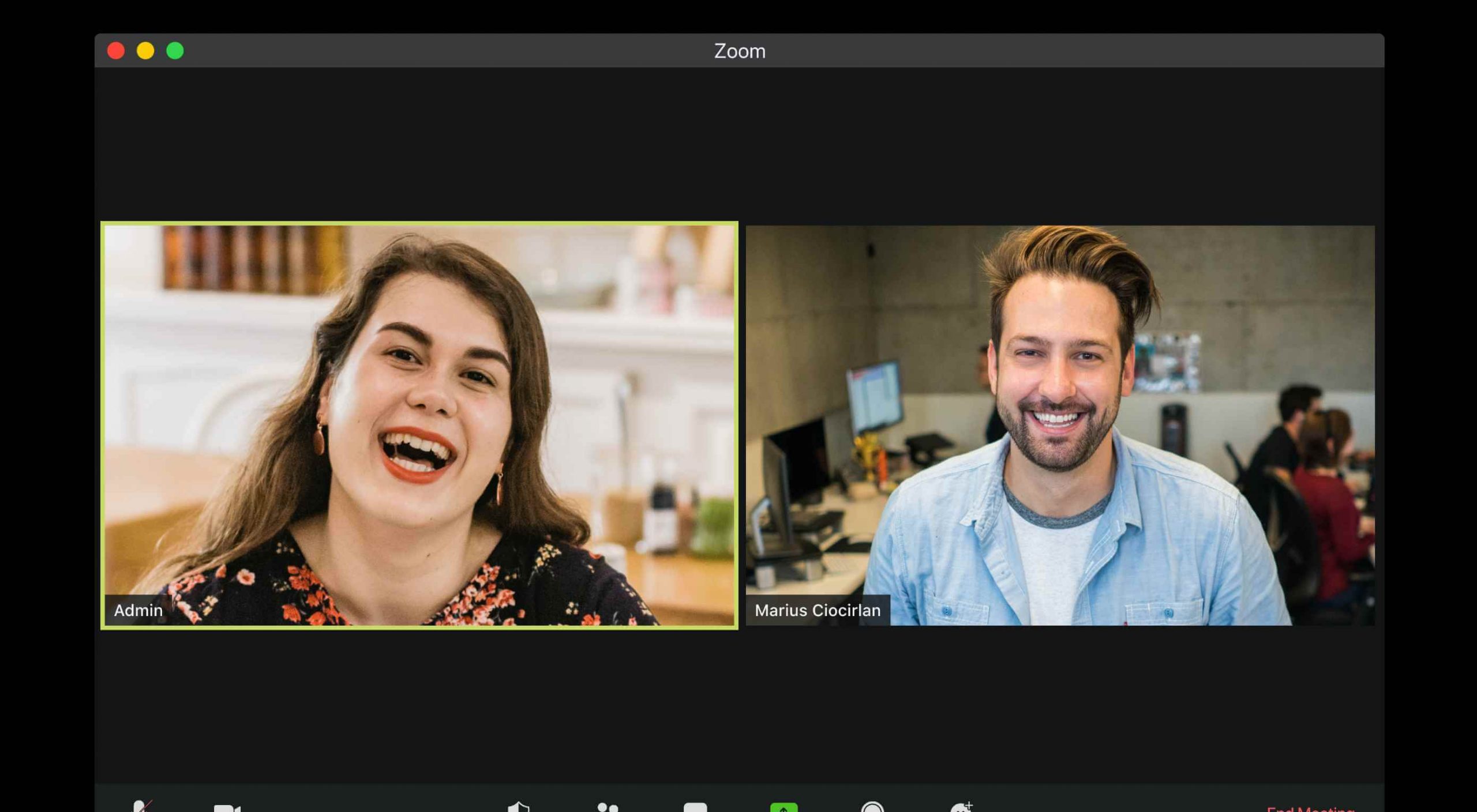
Task: Click the Admin name label
Action: click(138, 610)
